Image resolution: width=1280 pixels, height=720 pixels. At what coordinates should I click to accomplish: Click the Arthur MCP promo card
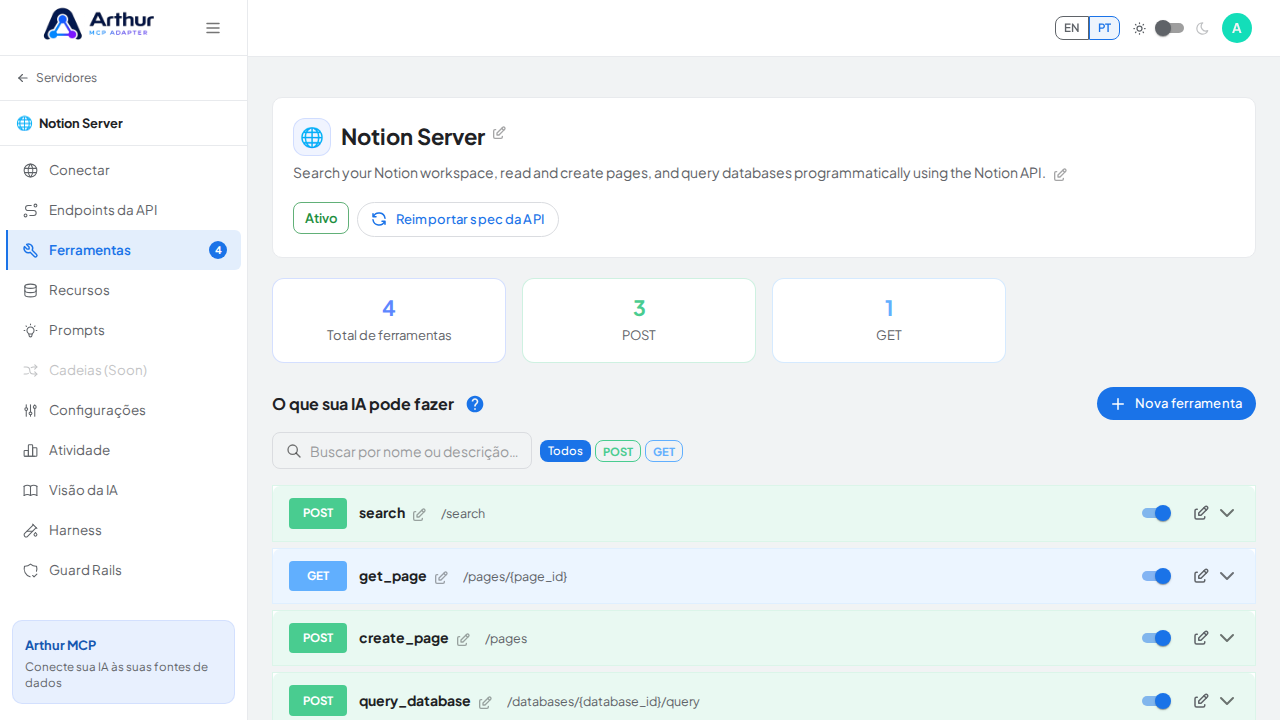click(x=123, y=662)
